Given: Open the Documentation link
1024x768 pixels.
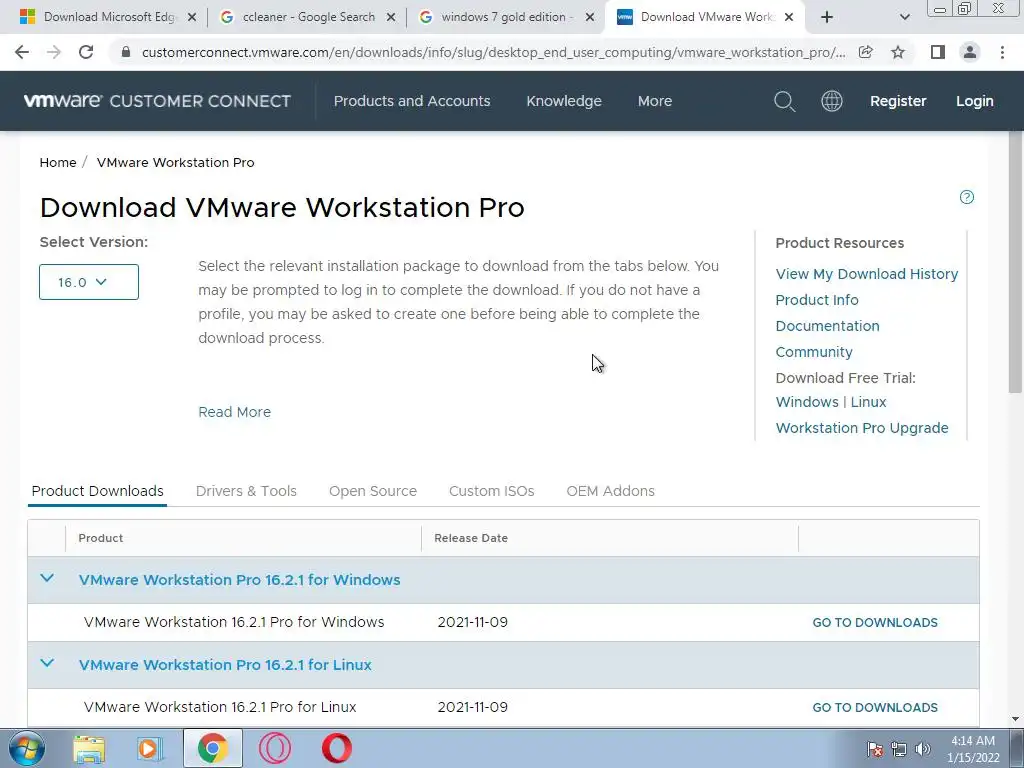Looking at the screenshot, I should 827,326.
